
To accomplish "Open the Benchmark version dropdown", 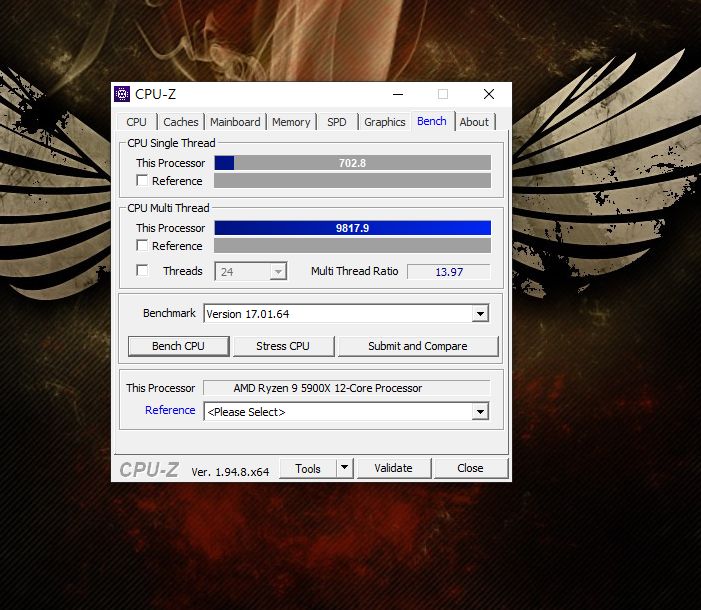I will pyautogui.click(x=346, y=313).
